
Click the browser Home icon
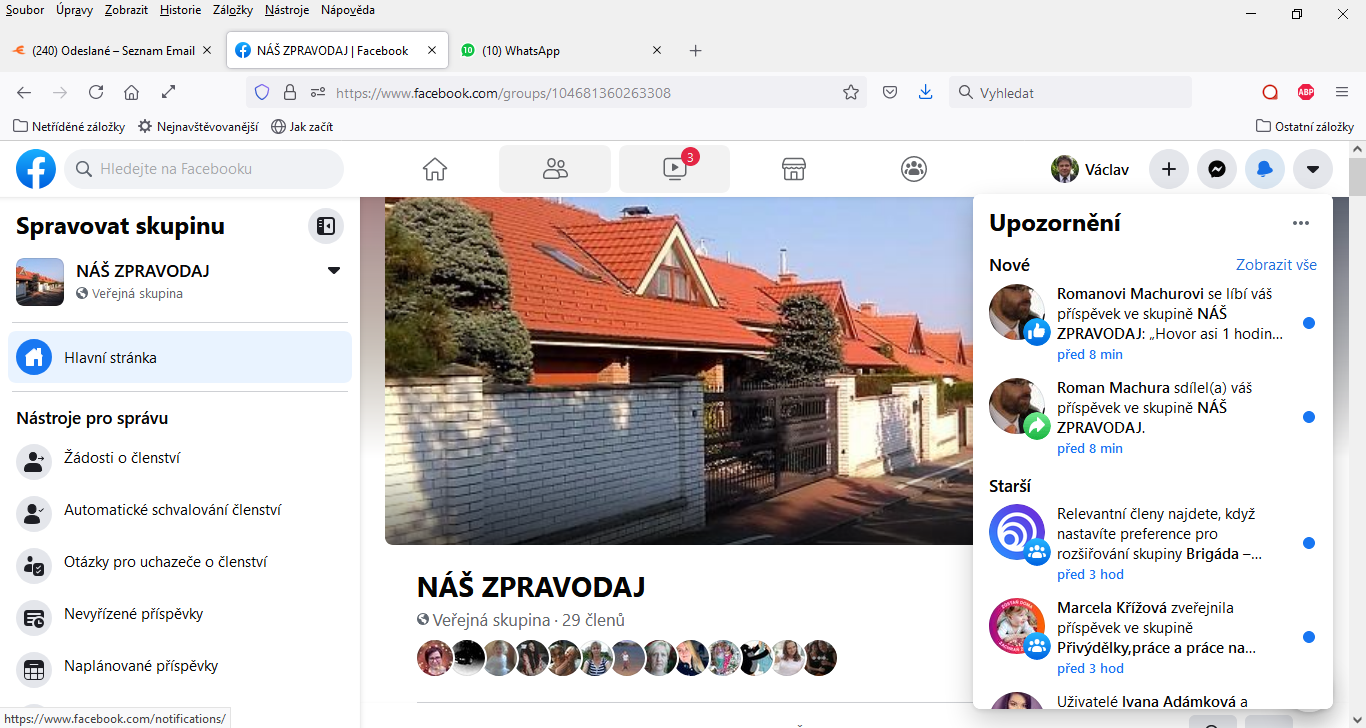pyautogui.click(x=131, y=92)
